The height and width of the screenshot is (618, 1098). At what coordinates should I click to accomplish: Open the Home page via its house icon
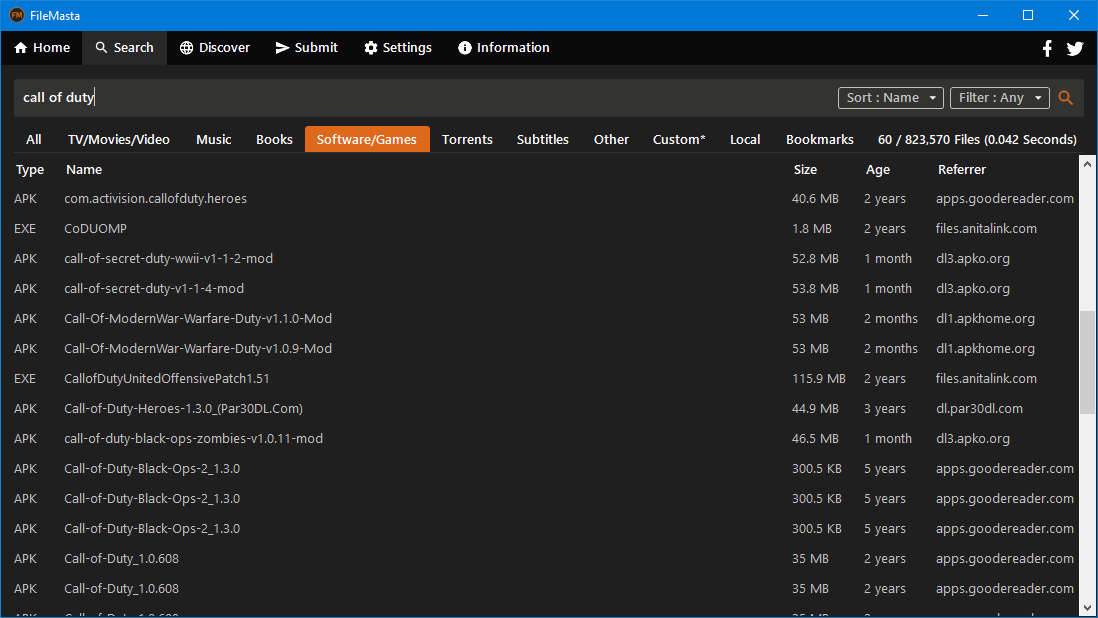pos(21,47)
